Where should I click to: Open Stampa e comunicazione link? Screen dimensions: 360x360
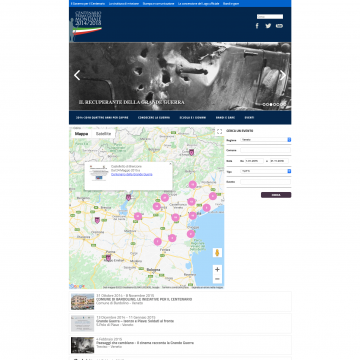coord(158,4)
